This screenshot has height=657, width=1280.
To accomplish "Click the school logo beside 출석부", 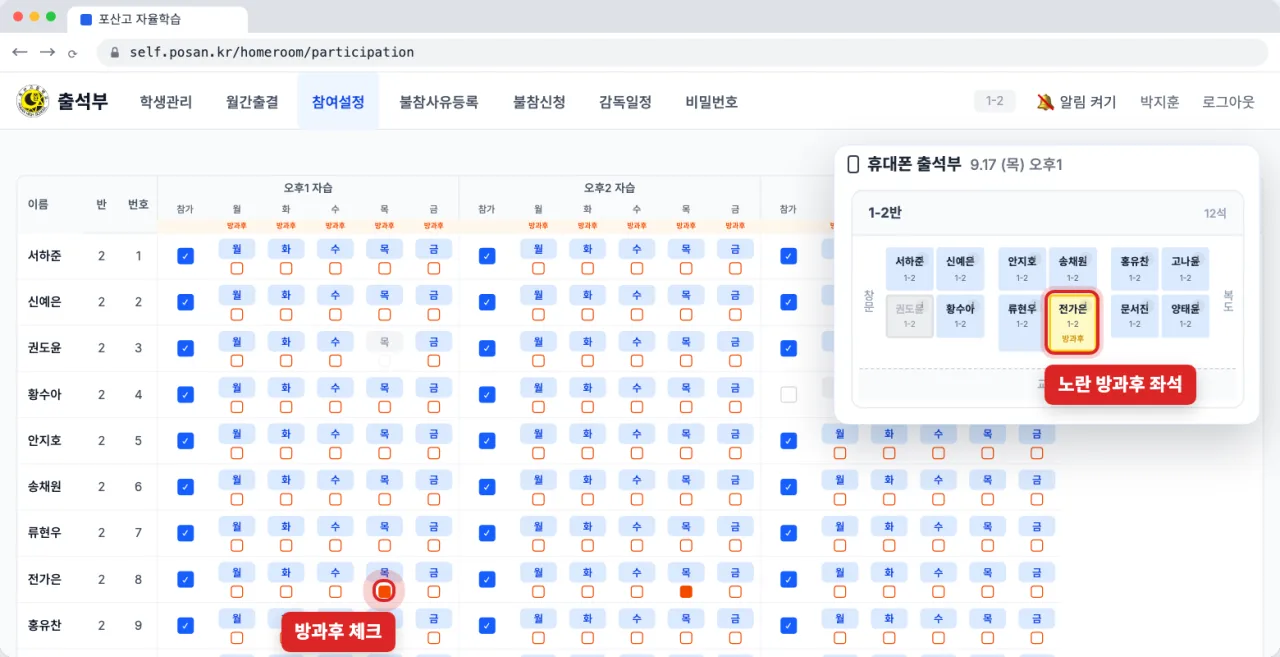I will point(33,101).
